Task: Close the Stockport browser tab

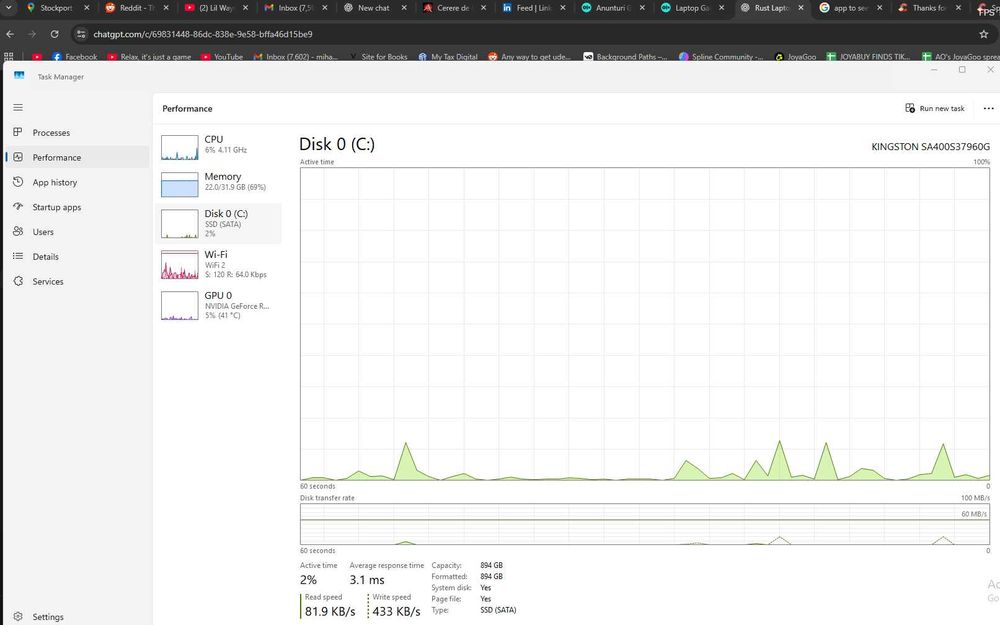Action: 87,8
